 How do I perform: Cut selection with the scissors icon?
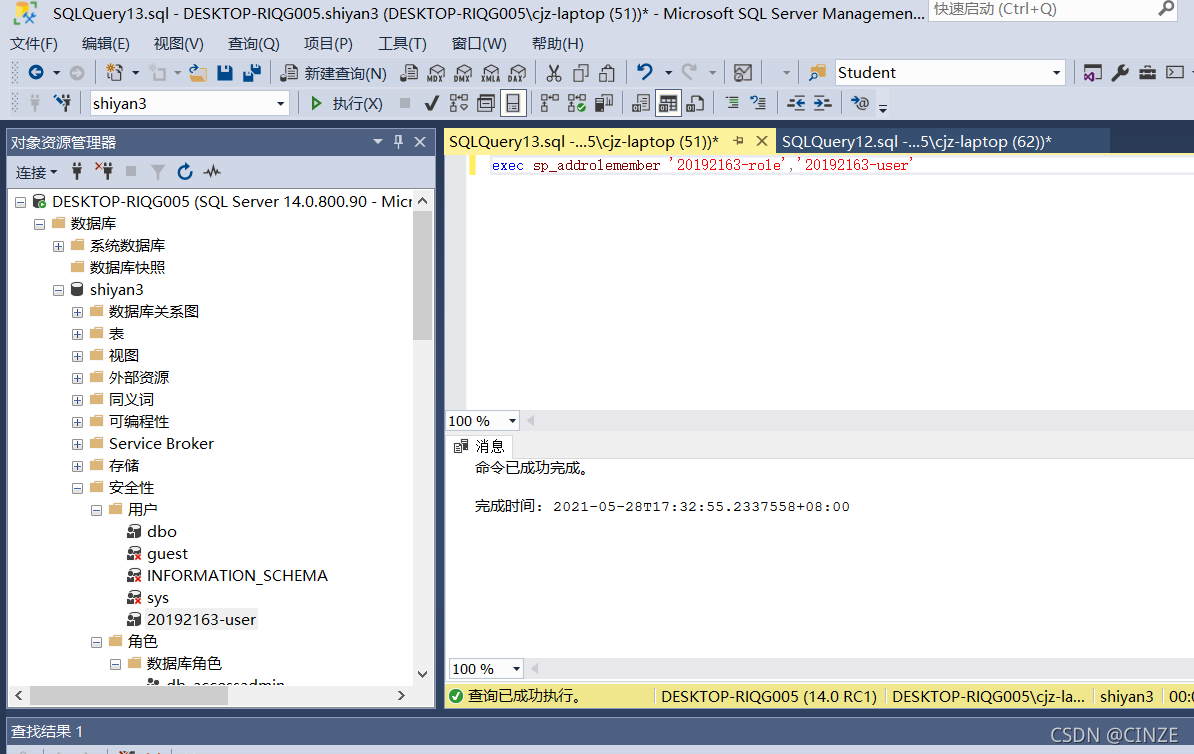tap(554, 72)
